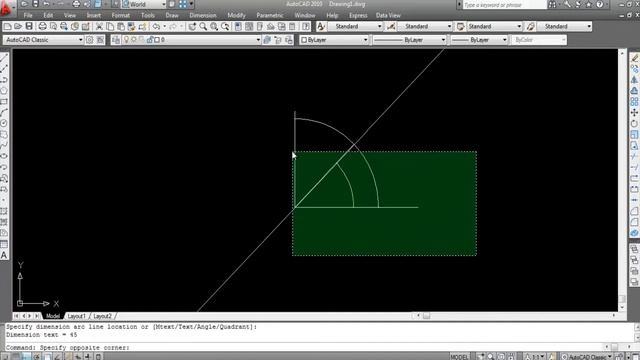Click the Copy icon in standard toolbar
The height and width of the screenshot is (360, 640).
coord(110,27)
